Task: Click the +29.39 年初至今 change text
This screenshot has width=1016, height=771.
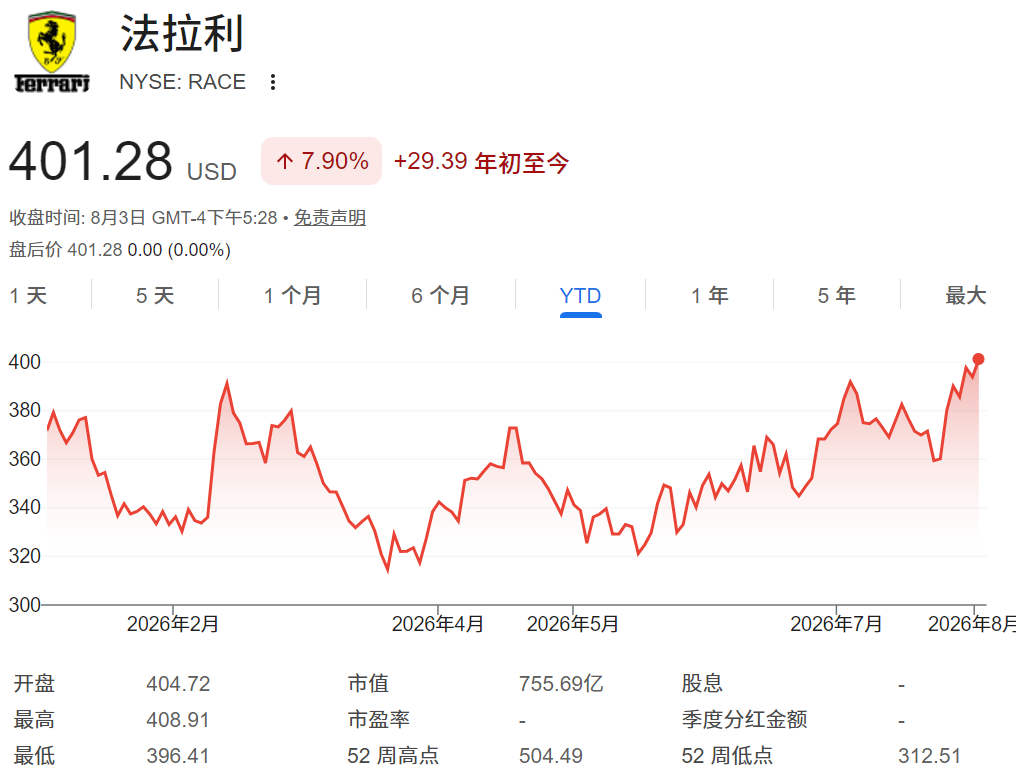Action: (481, 162)
